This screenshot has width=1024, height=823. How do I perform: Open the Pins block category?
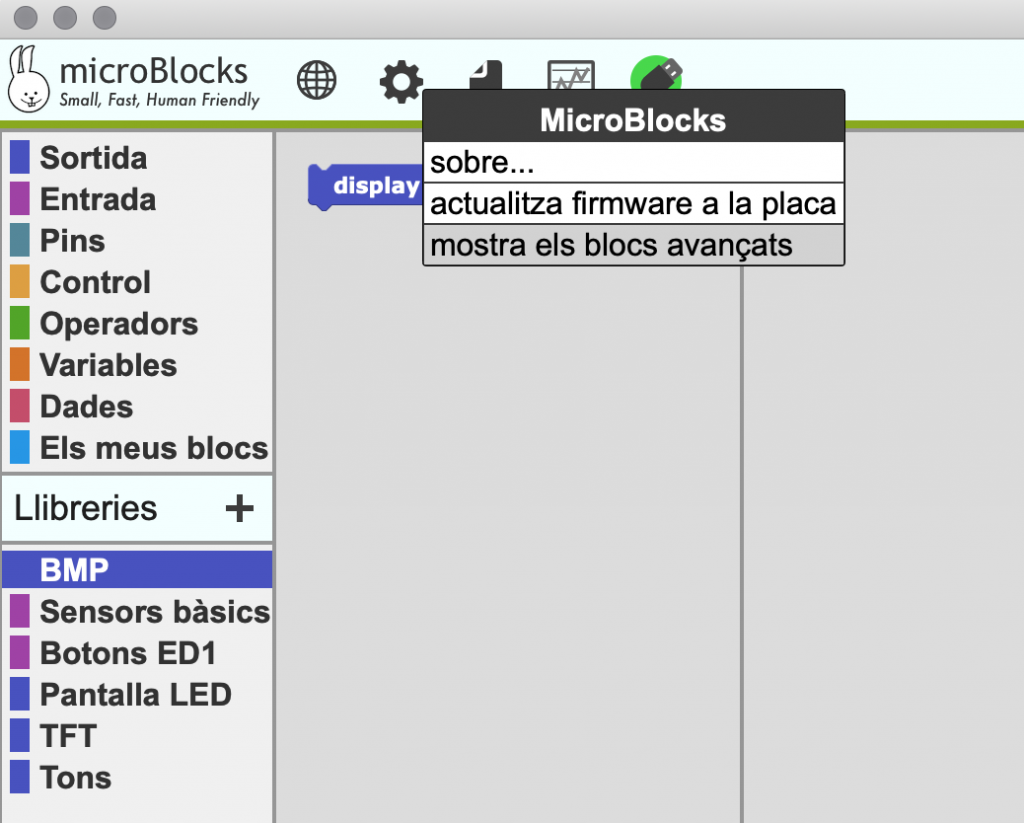72,241
